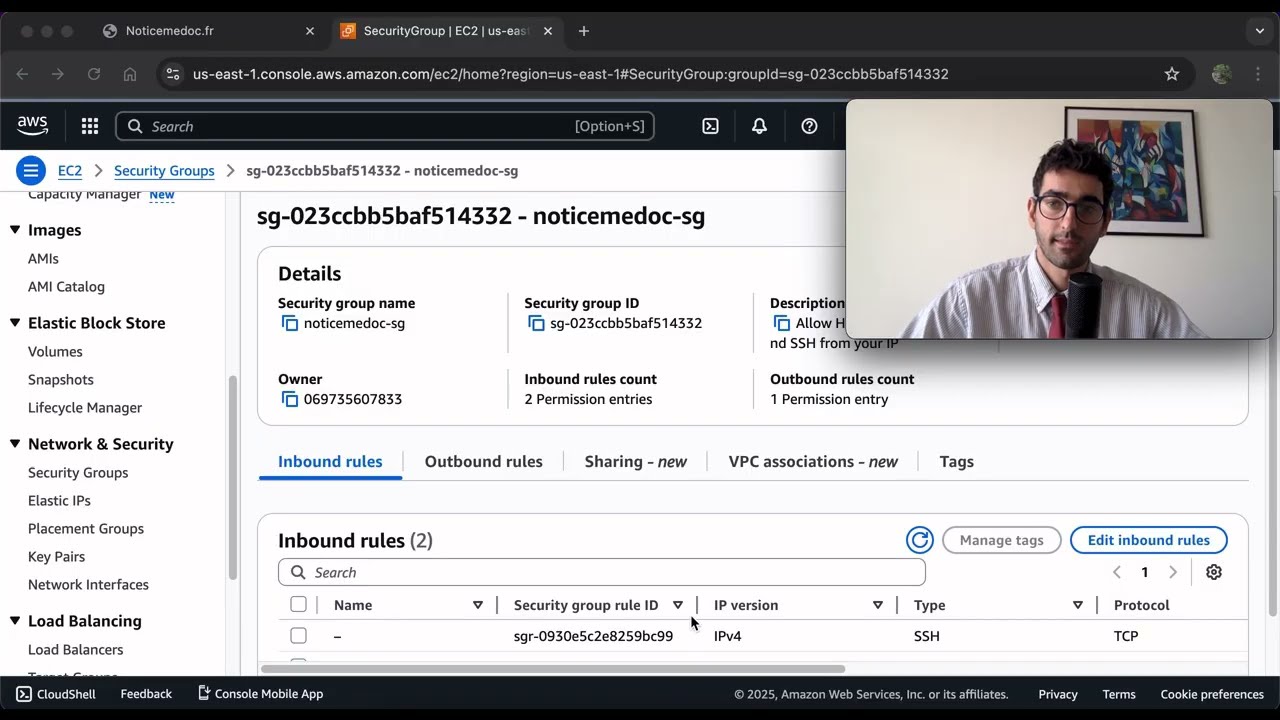Open the Tags tab
Image resolution: width=1280 pixels, height=720 pixels.
(x=957, y=462)
